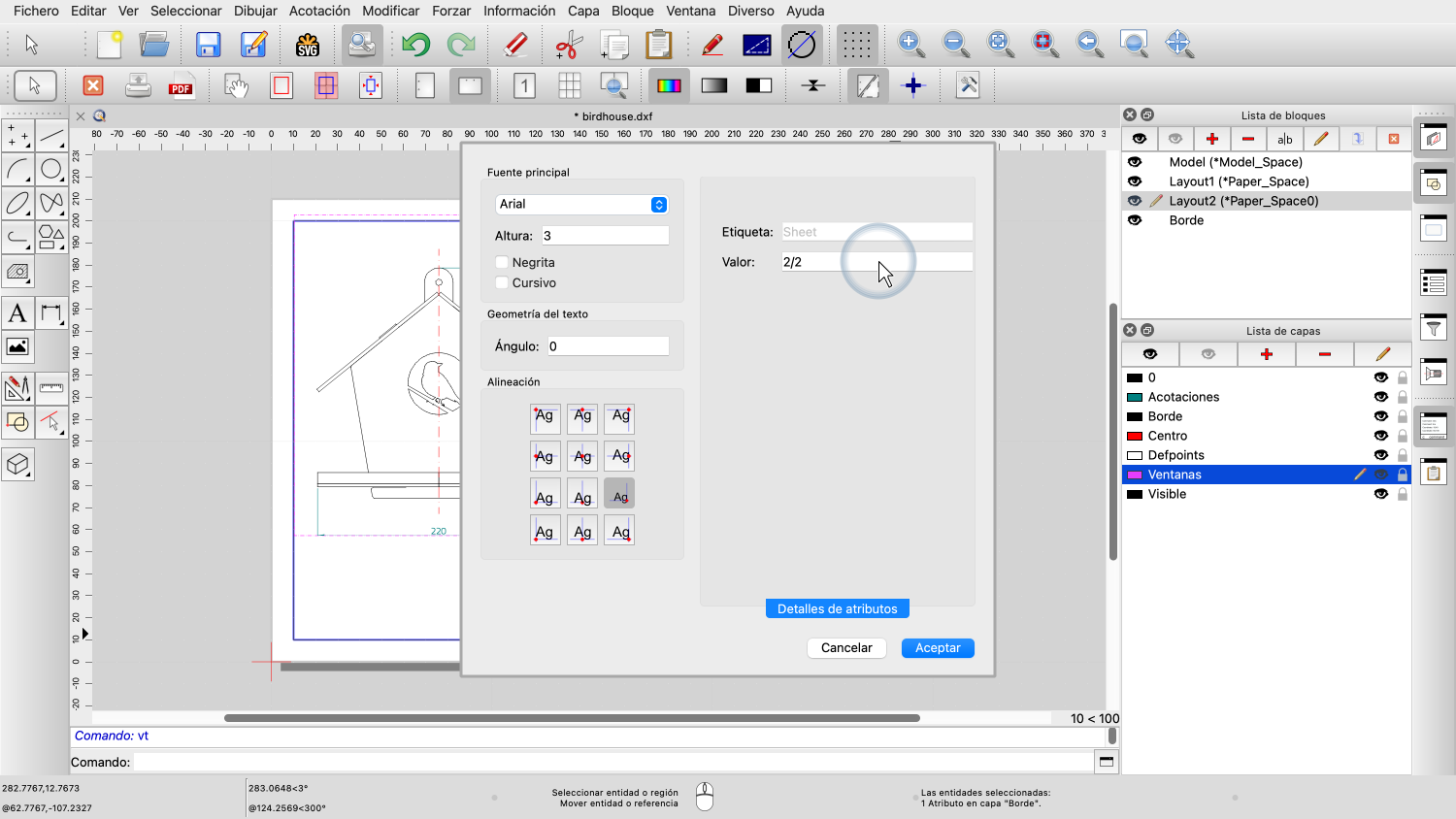
Task: Open the Arial font dropdown
Action: coord(581,204)
